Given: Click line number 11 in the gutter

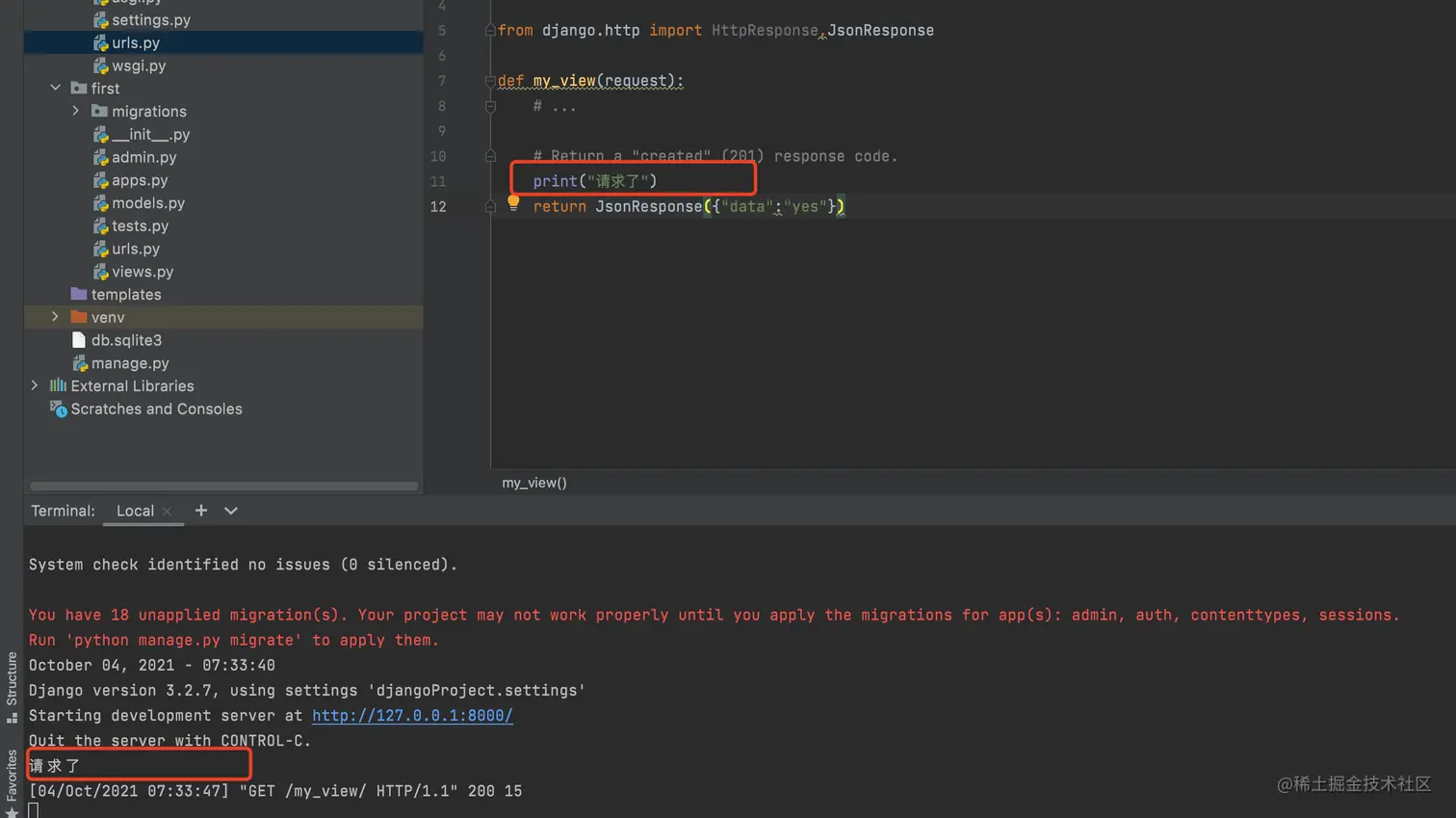Looking at the screenshot, I should pos(438,181).
